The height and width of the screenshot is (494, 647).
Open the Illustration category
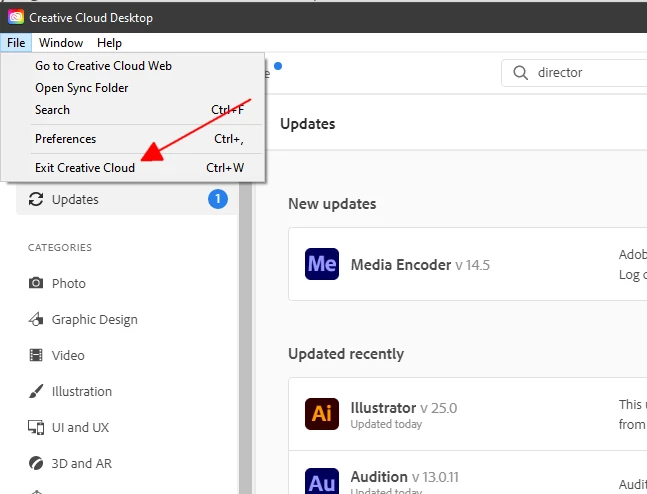coord(82,391)
